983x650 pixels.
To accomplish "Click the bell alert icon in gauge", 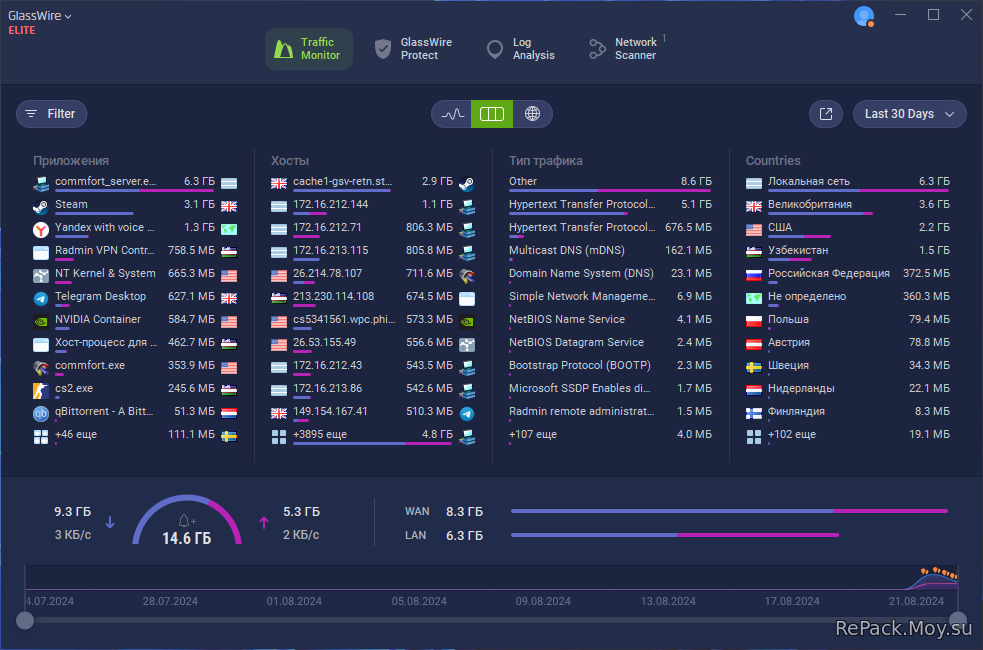I will (186, 520).
